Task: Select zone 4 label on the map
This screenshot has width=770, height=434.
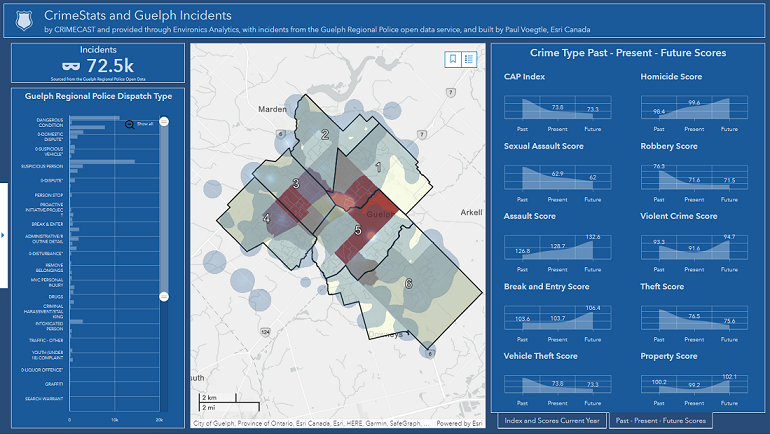Action: [266, 218]
